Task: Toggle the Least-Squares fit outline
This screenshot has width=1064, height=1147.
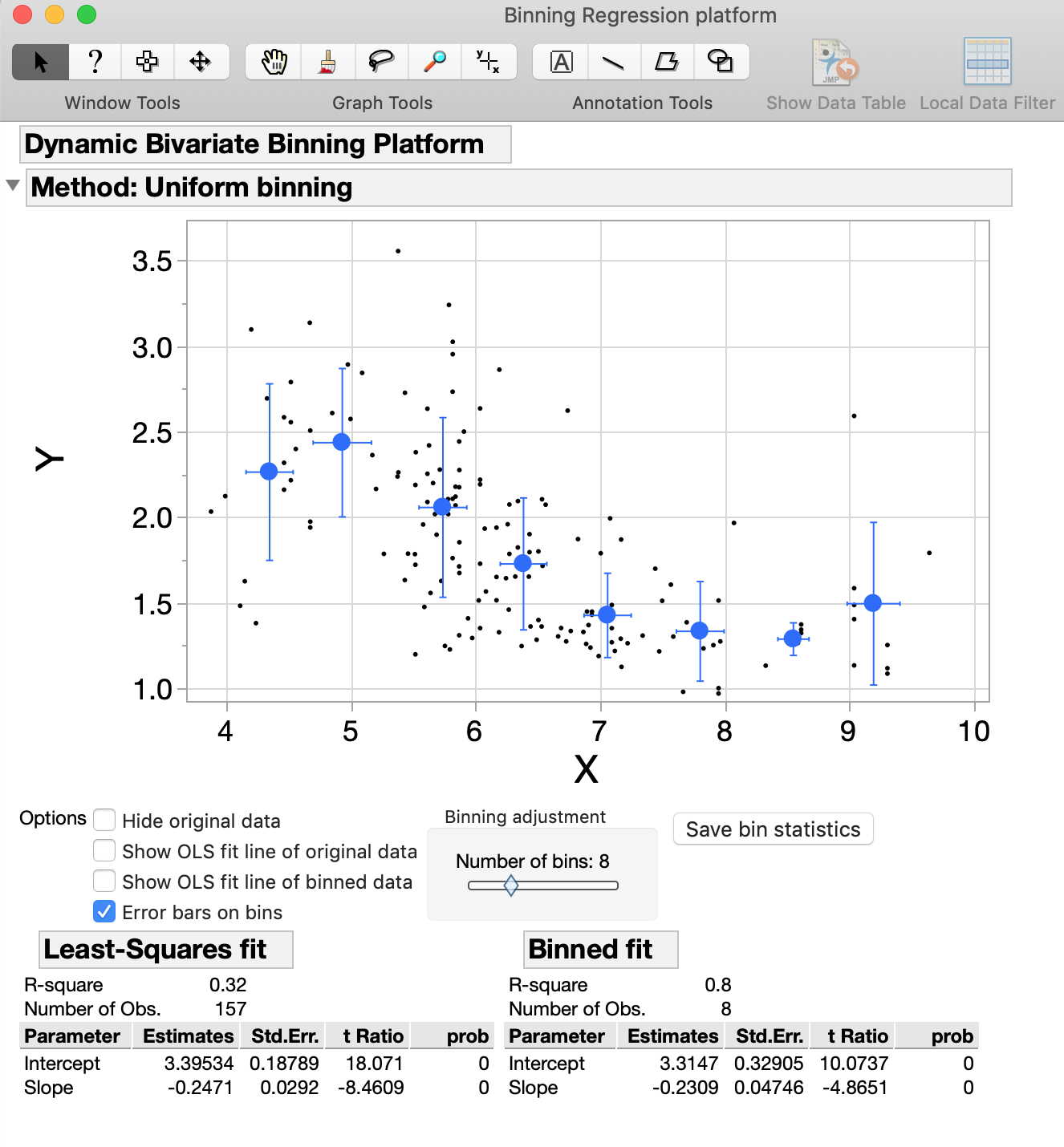Action: coord(165,949)
